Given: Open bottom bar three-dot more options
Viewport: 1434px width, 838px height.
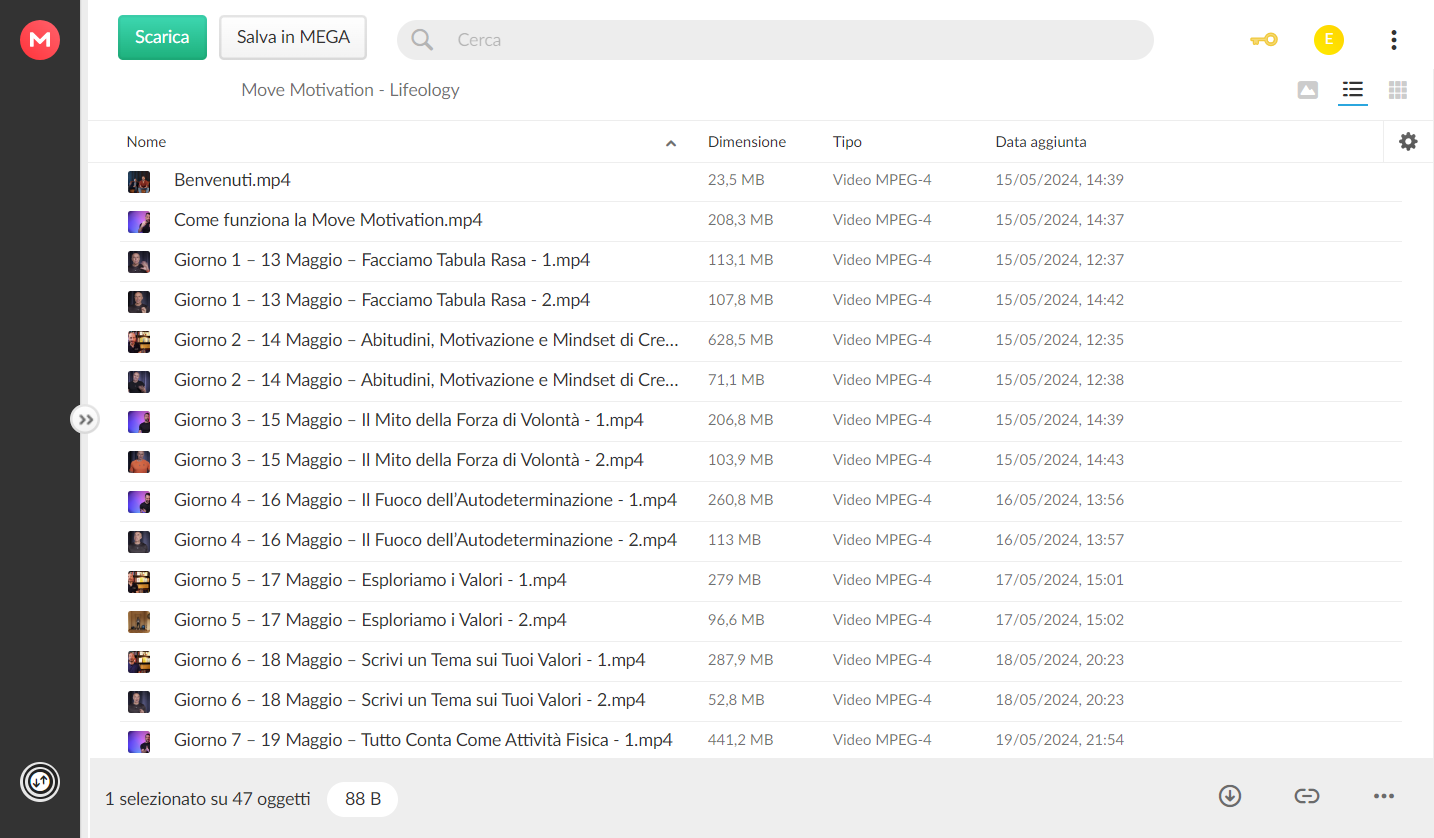Looking at the screenshot, I should (x=1384, y=796).
